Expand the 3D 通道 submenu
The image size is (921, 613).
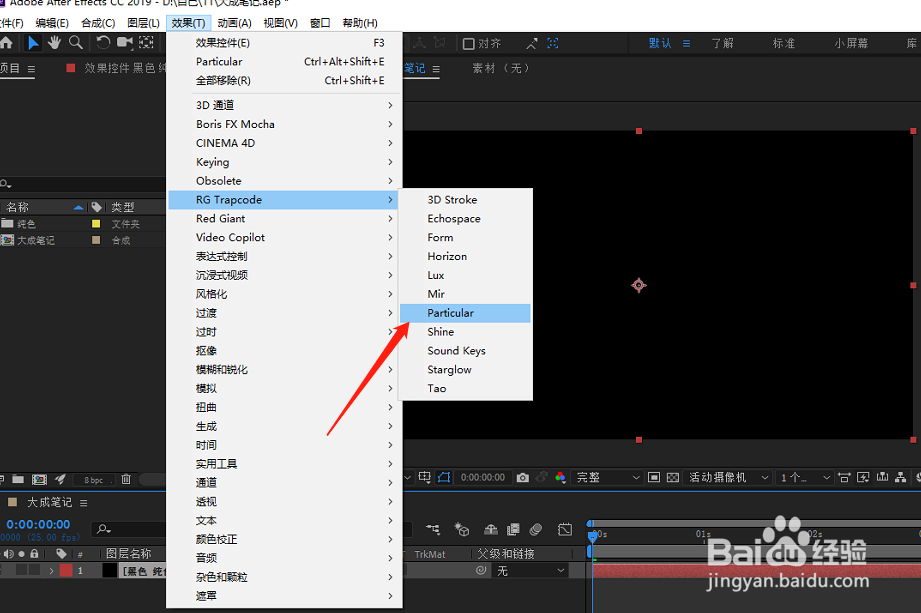[285, 105]
